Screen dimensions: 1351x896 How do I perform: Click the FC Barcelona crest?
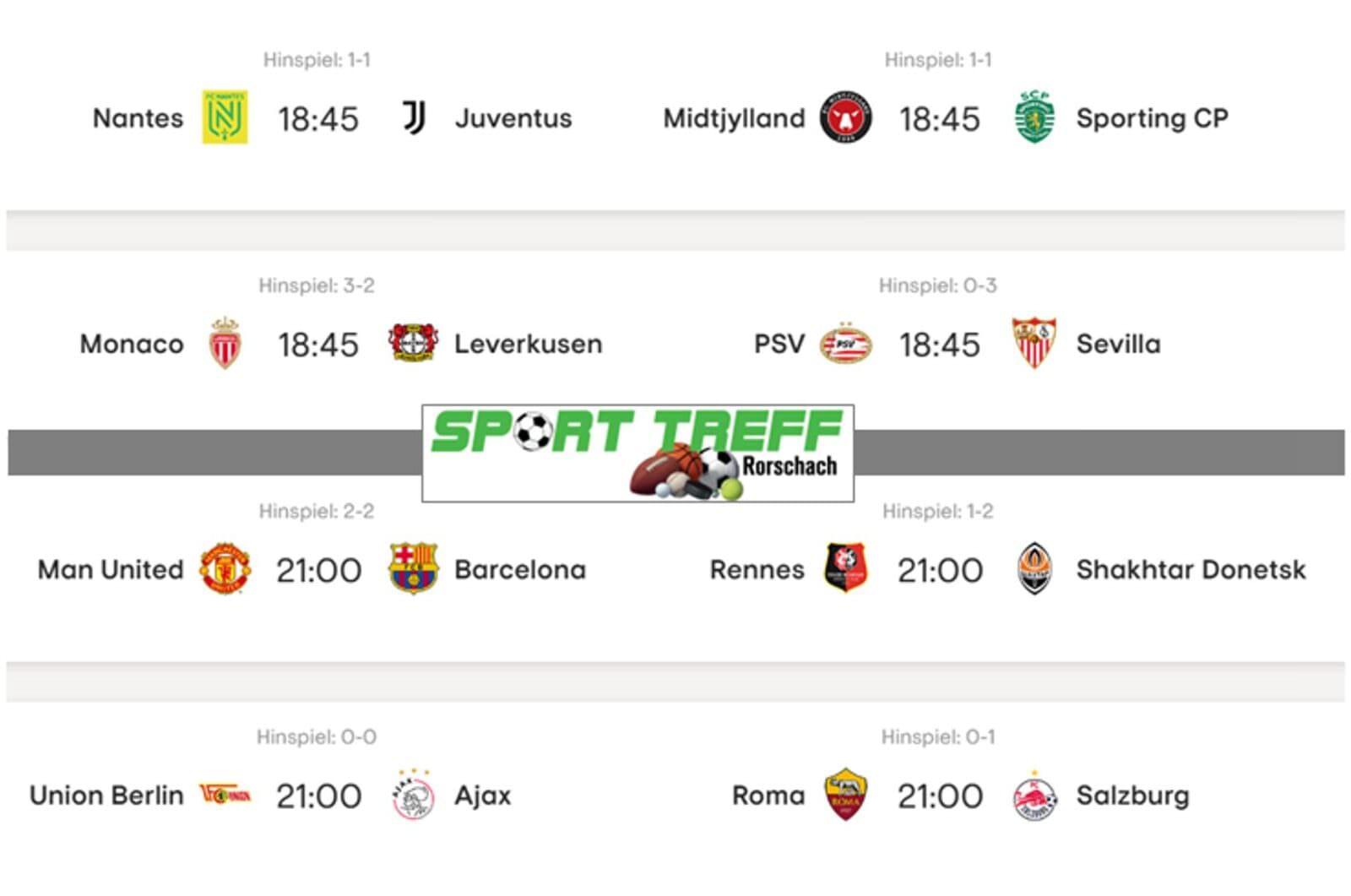[413, 568]
